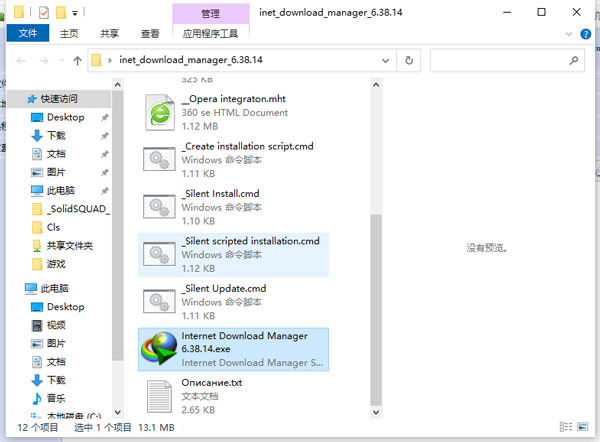Select the 应用程序工具 tab
This screenshot has height=442, width=600.
tap(210, 34)
